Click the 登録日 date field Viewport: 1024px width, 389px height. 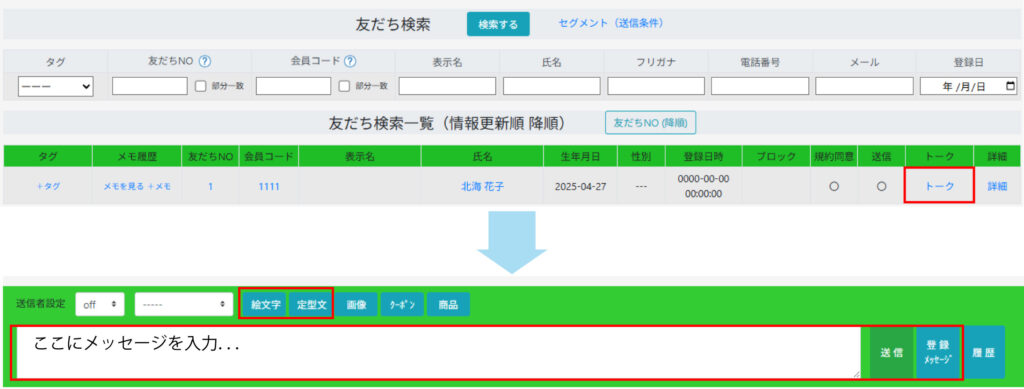coord(968,87)
